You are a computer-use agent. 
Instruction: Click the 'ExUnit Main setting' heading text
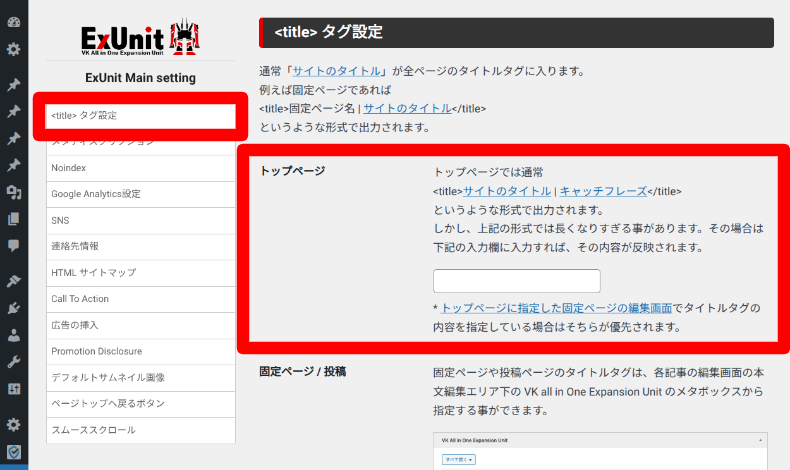tap(141, 78)
